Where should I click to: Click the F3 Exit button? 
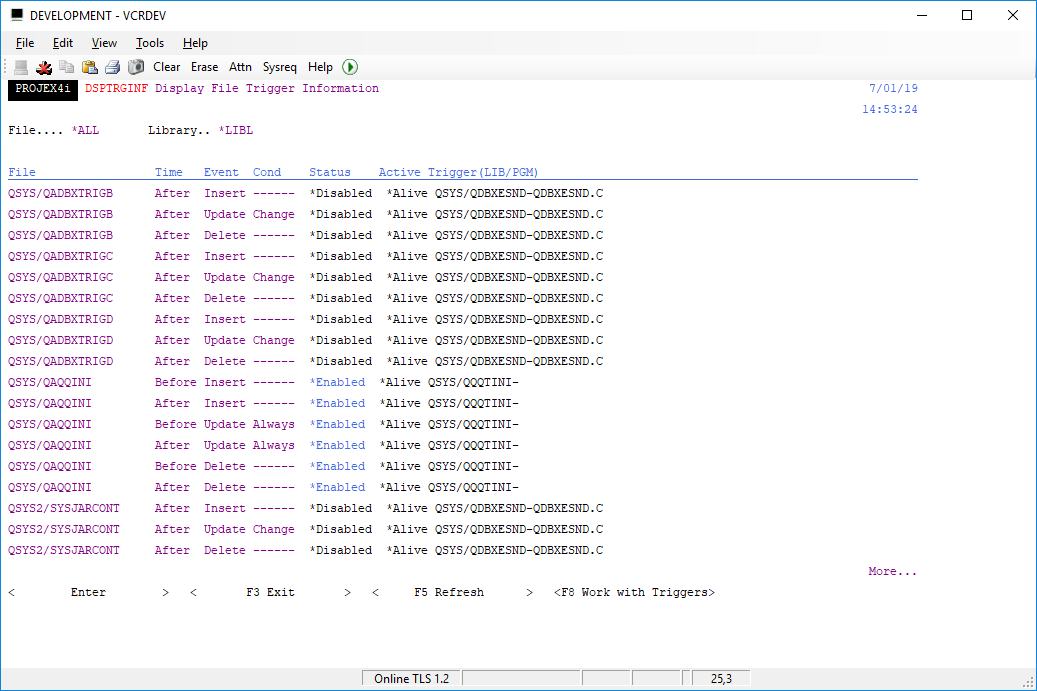click(270, 592)
